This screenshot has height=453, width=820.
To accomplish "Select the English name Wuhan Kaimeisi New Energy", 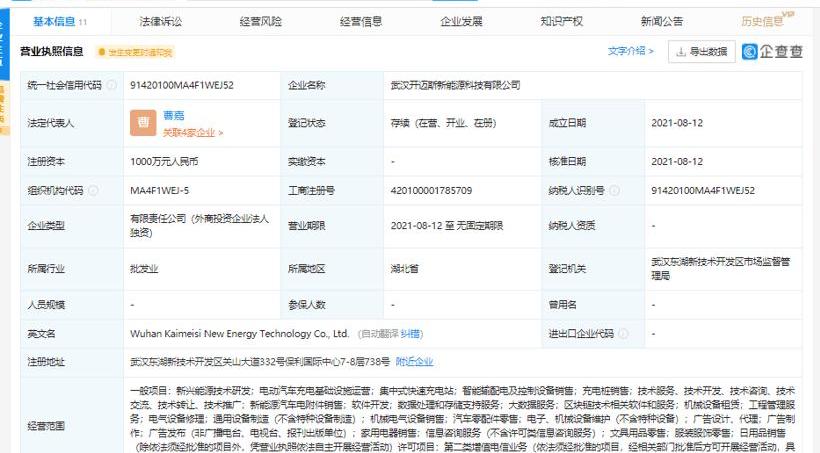I will pyautogui.click(x=240, y=333).
